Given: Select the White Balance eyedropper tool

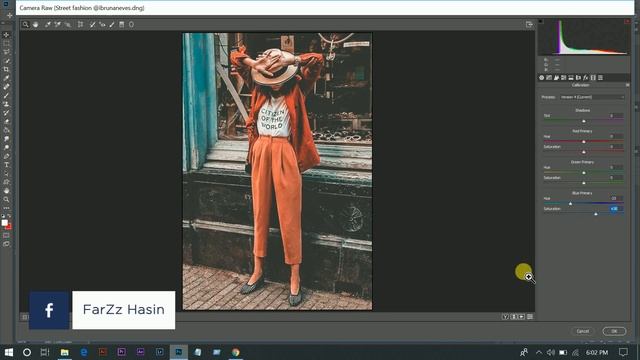Looking at the screenshot, I should coord(48,24).
